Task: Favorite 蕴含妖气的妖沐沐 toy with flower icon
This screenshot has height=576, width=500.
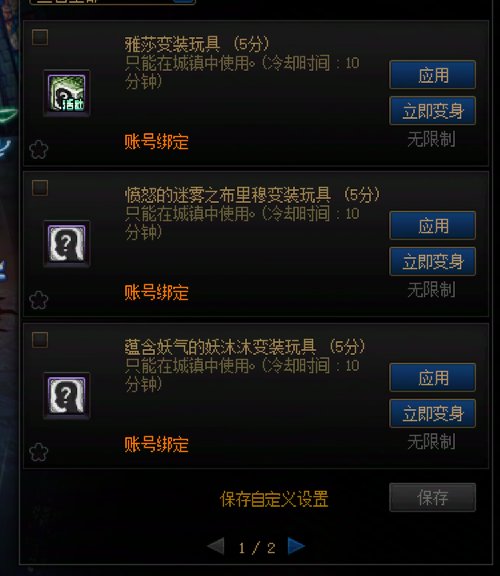Action: 39,452
